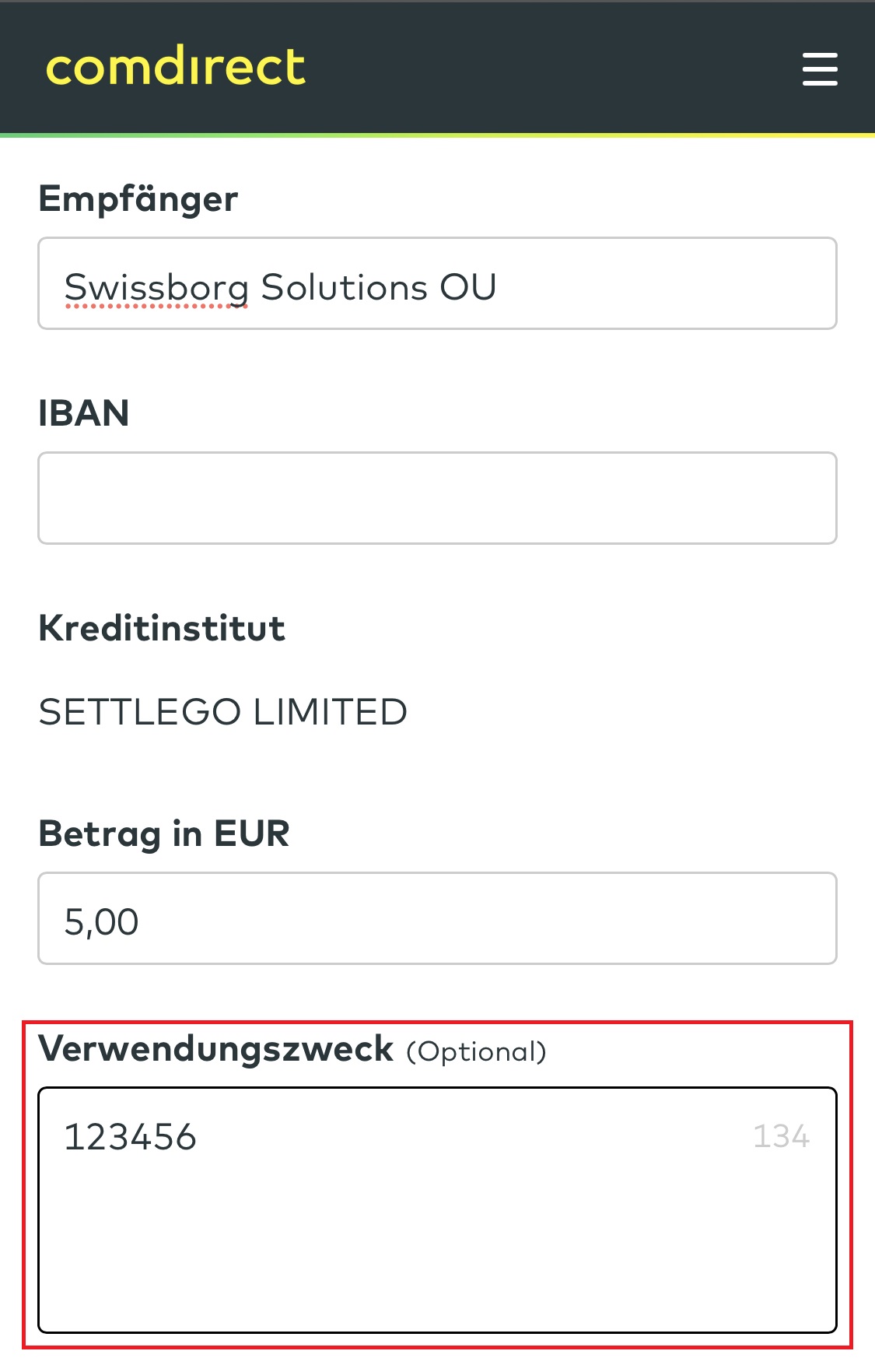
Task: Click the Betrag in EUR label
Action: [163, 833]
